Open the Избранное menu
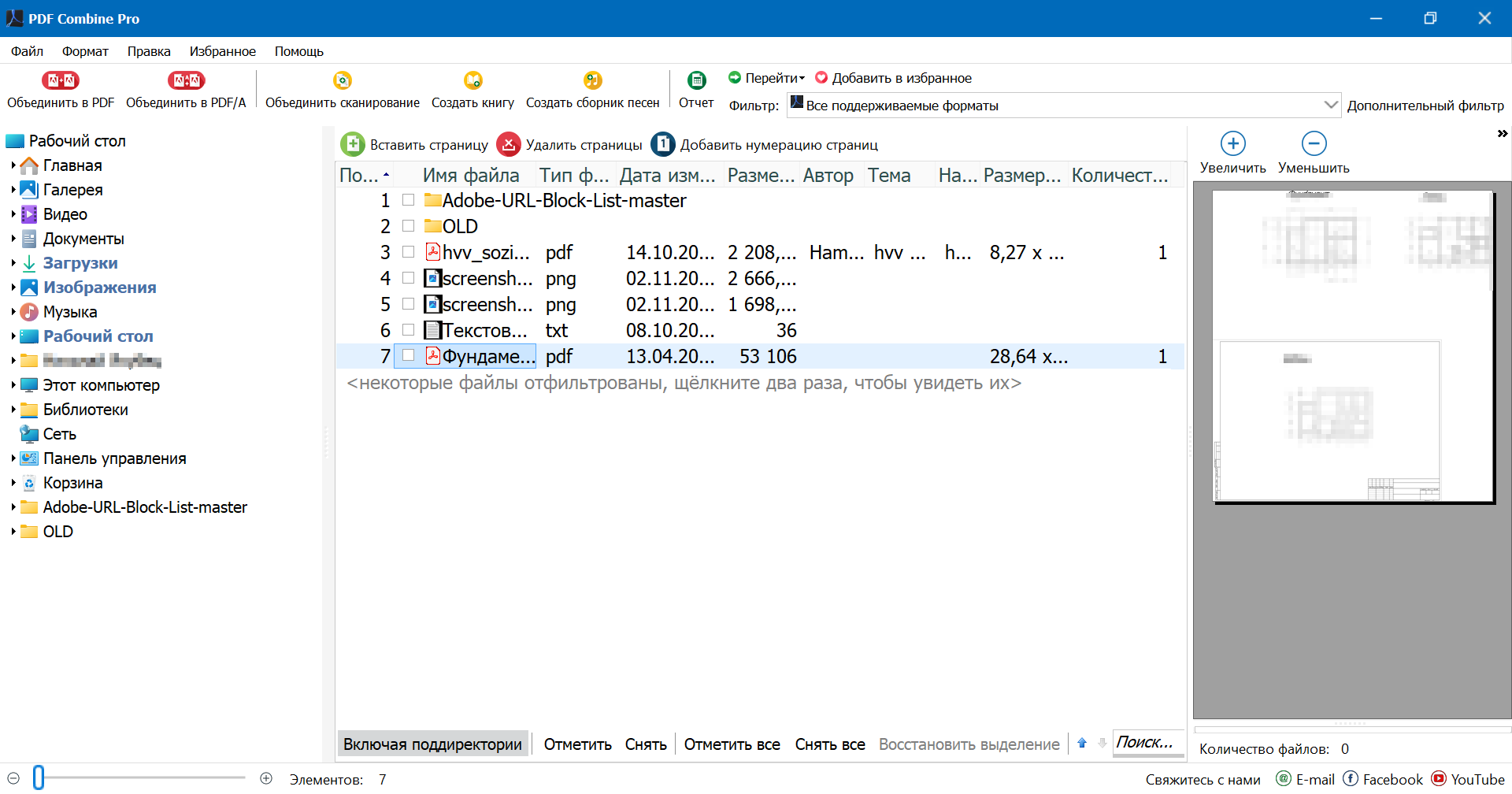This screenshot has height=794, width=1512. [222, 51]
